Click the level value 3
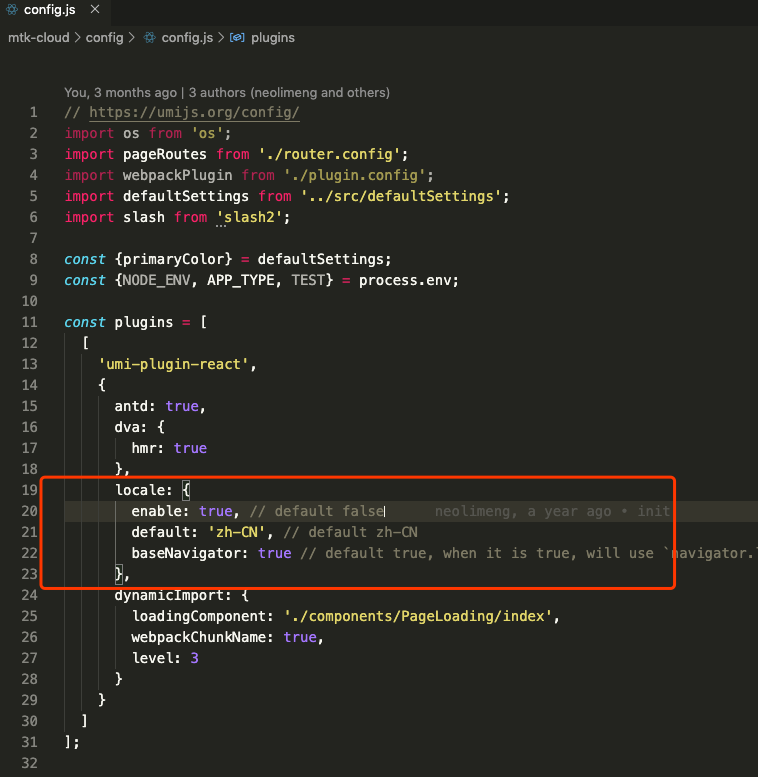The width and height of the screenshot is (758, 777). coord(195,658)
